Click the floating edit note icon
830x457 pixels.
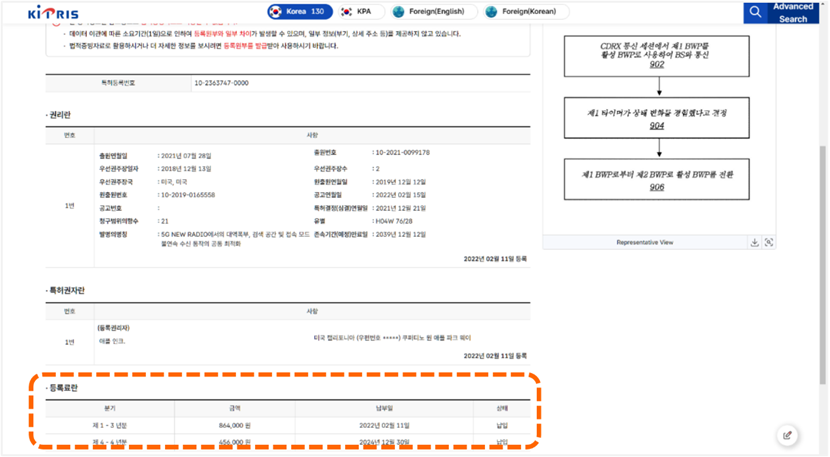[x=788, y=435]
